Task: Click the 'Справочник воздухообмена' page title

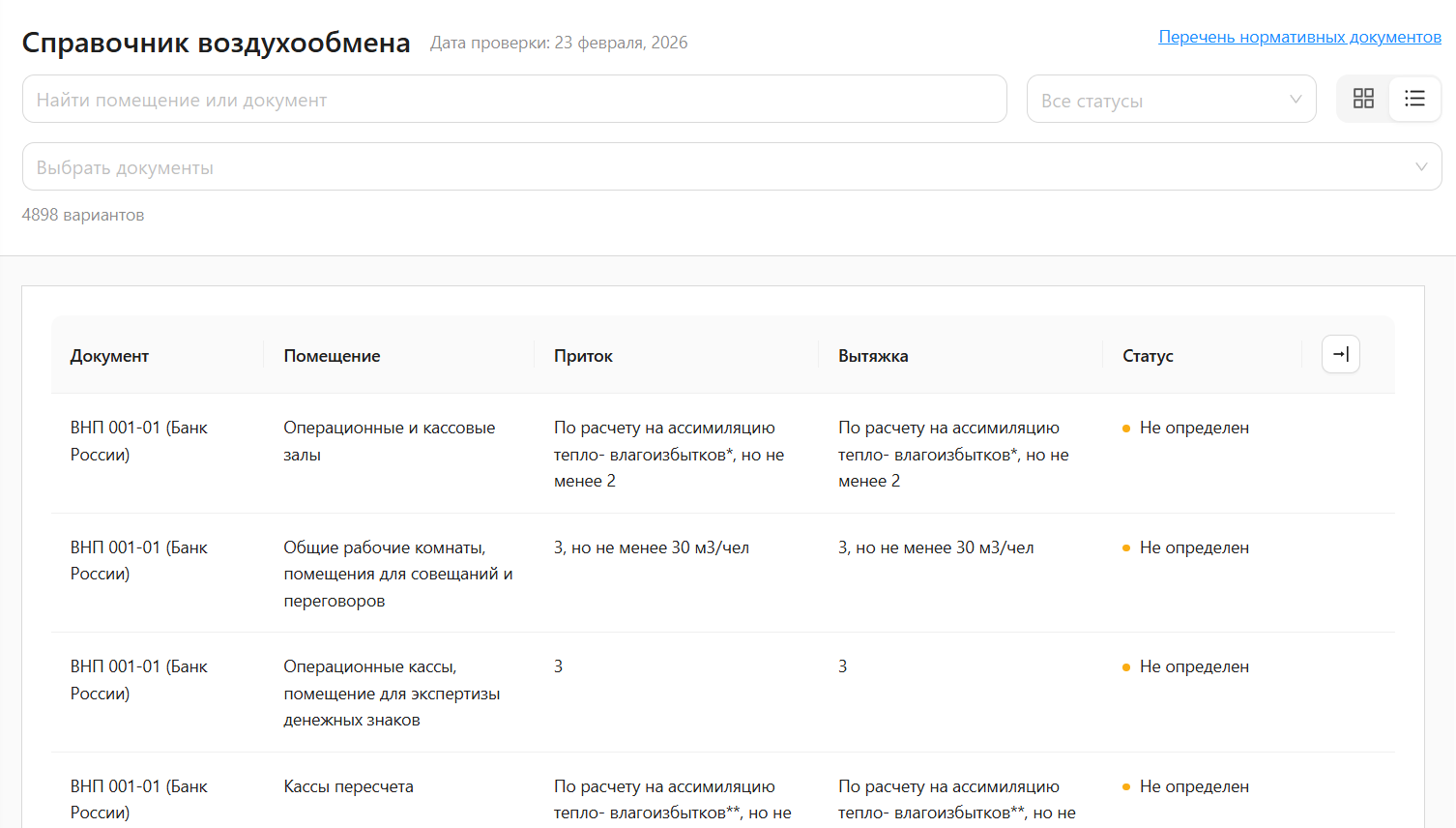Action: pyautogui.click(x=216, y=43)
